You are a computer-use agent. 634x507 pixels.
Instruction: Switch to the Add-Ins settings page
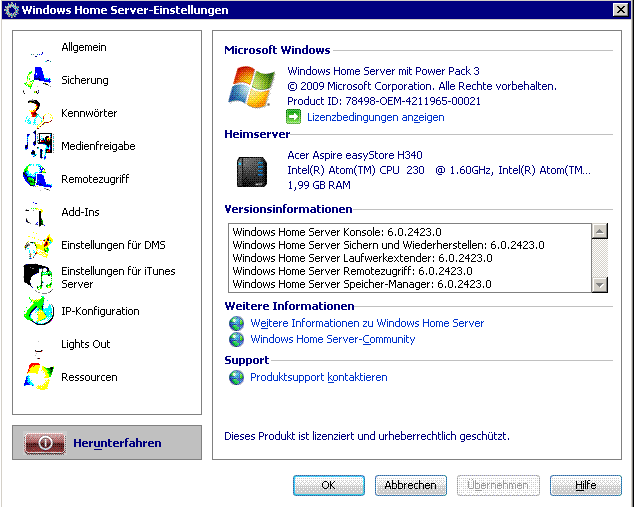pyautogui.click(x=80, y=212)
